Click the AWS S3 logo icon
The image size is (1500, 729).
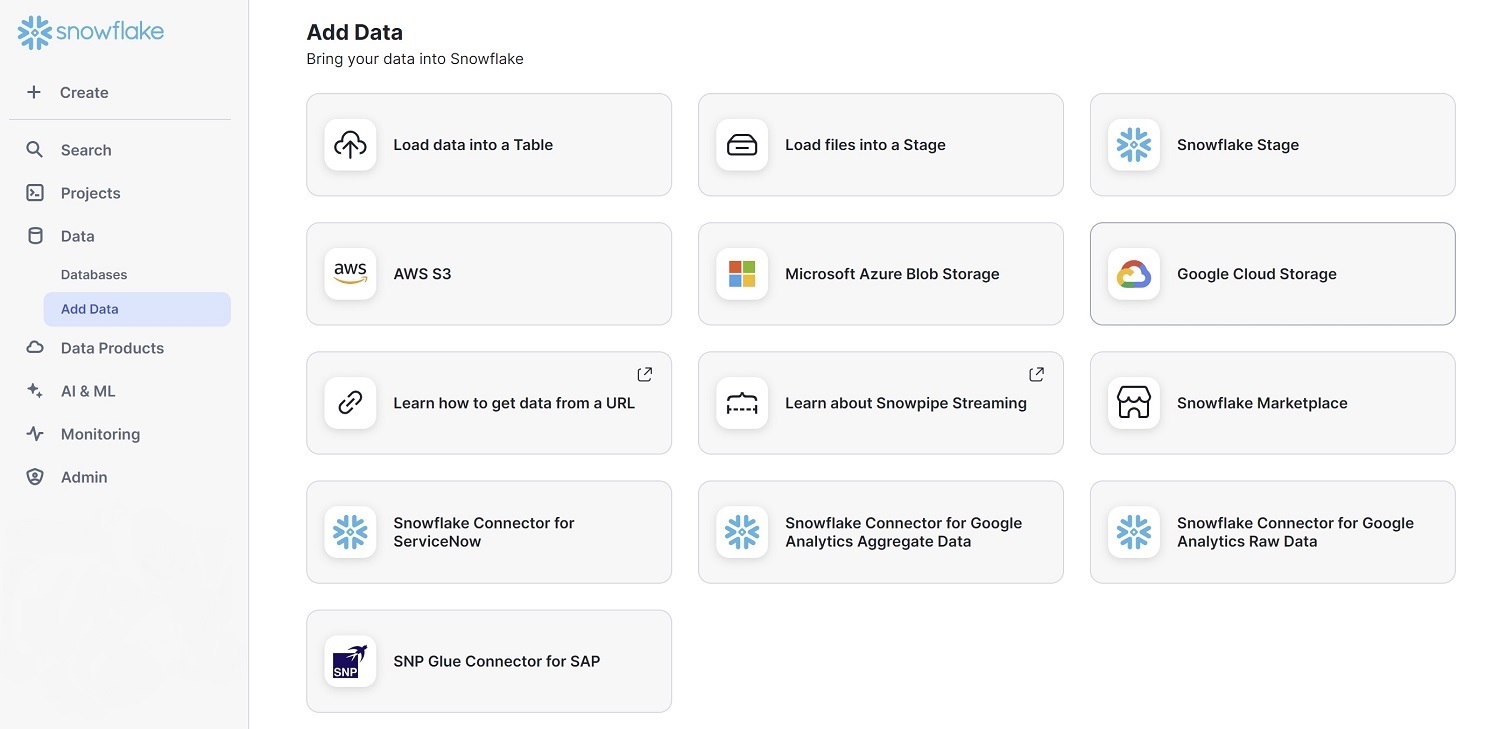pos(350,274)
